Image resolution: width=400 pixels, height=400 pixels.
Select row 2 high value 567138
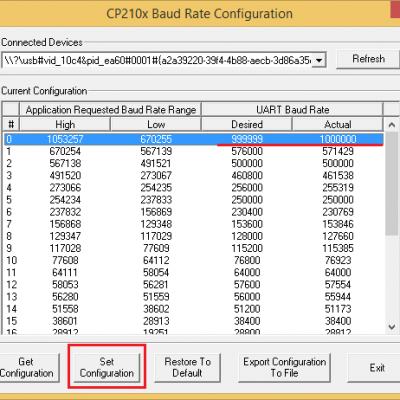[65, 163]
